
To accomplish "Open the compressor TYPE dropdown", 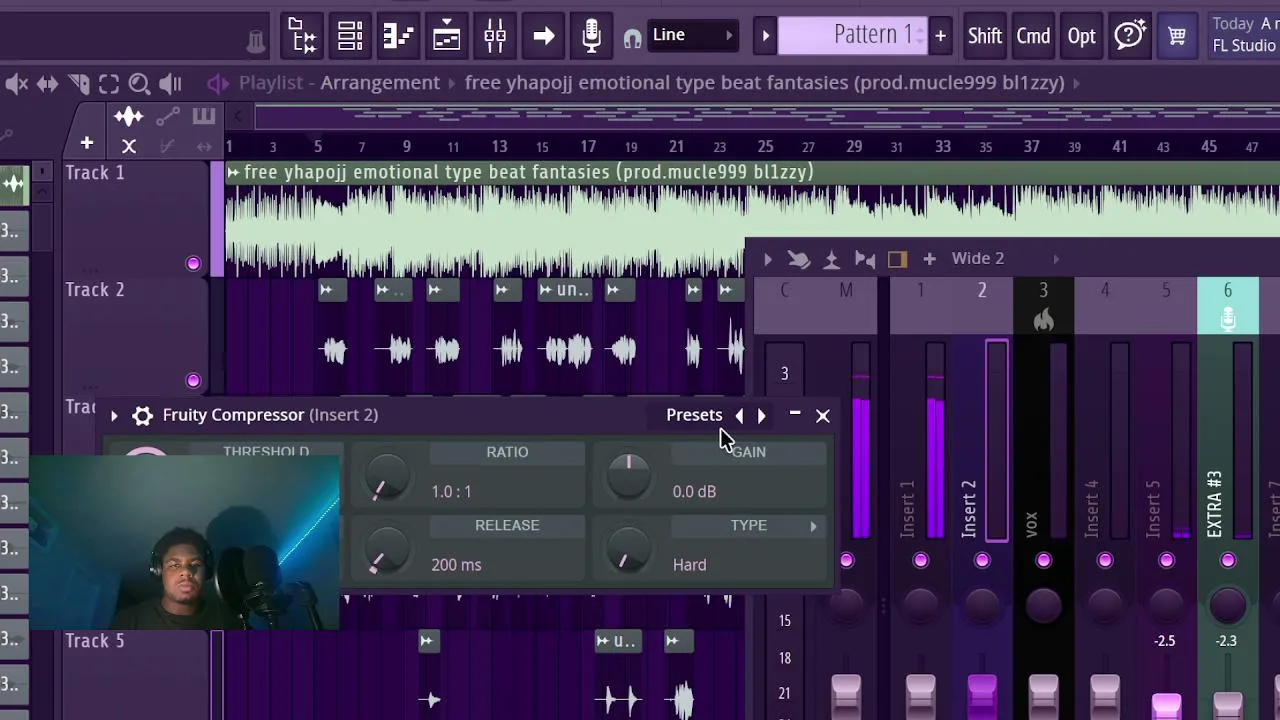I will [748, 526].
